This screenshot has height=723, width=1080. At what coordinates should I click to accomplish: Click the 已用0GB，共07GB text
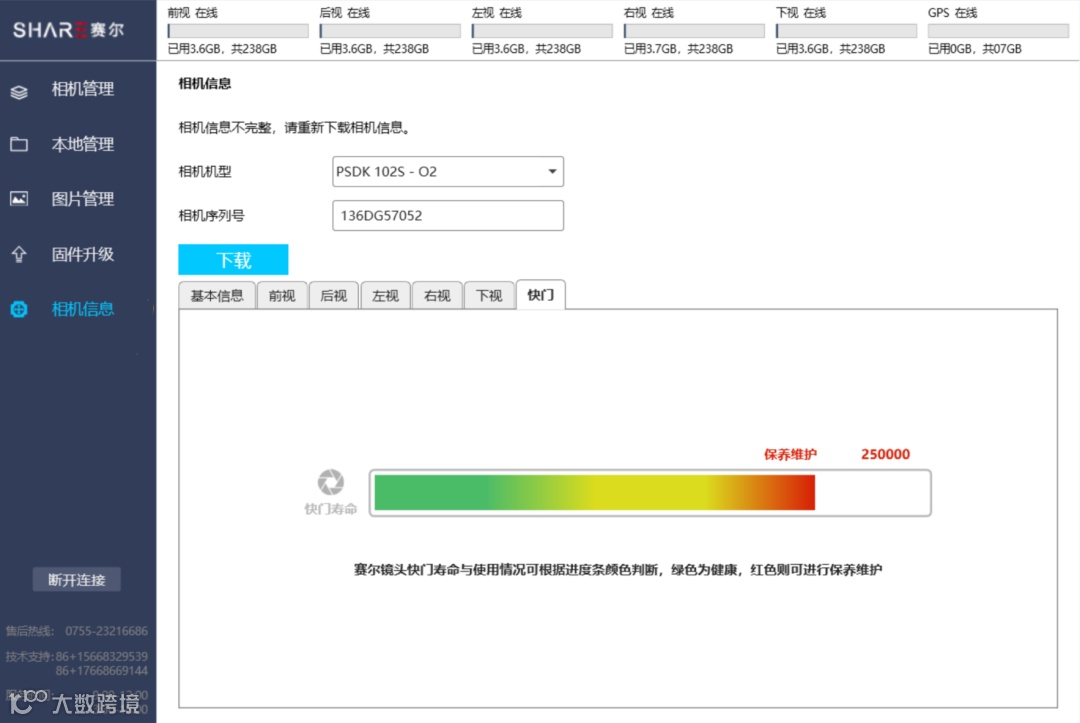tap(975, 49)
